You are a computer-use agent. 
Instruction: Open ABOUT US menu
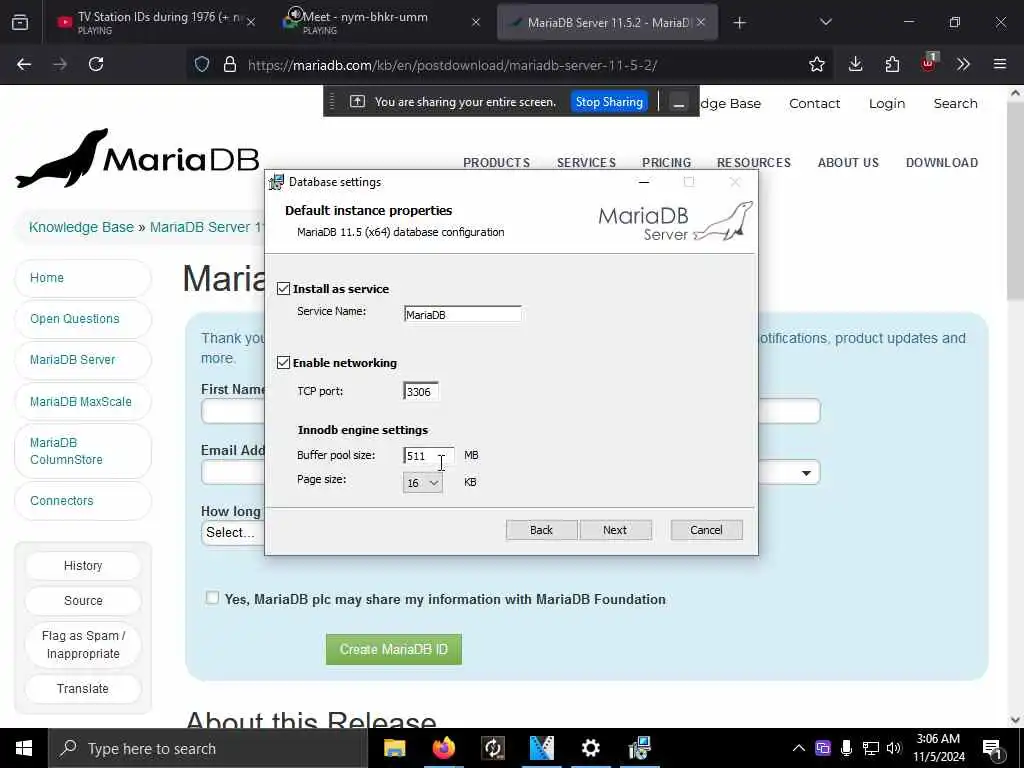848,163
